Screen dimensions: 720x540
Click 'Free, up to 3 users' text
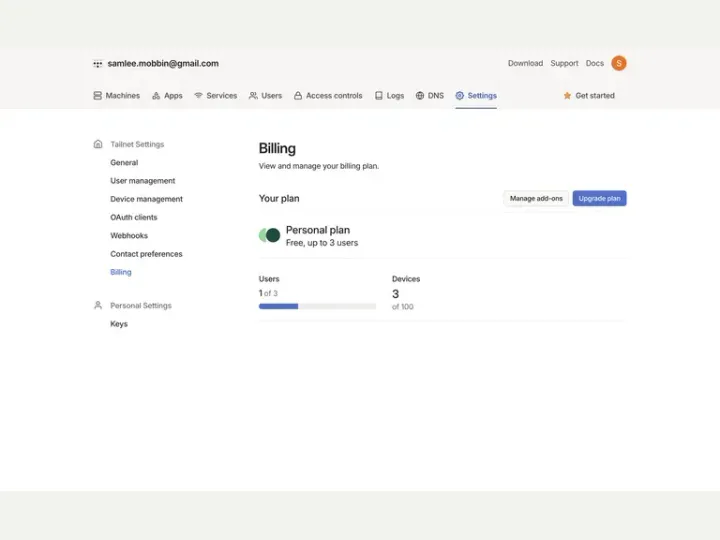(x=322, y=243)
